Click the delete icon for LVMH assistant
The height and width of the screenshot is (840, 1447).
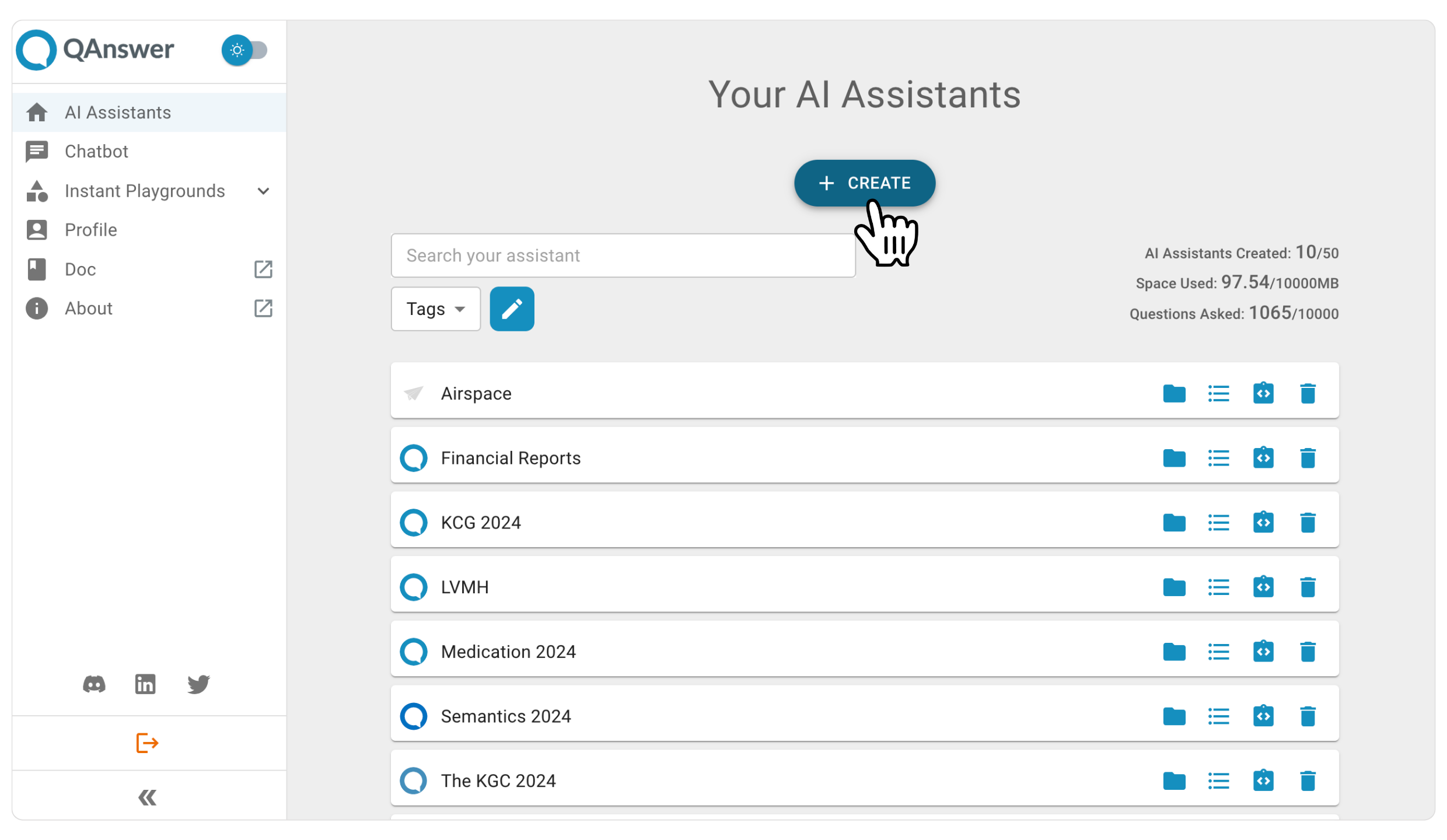(1306, 587)
